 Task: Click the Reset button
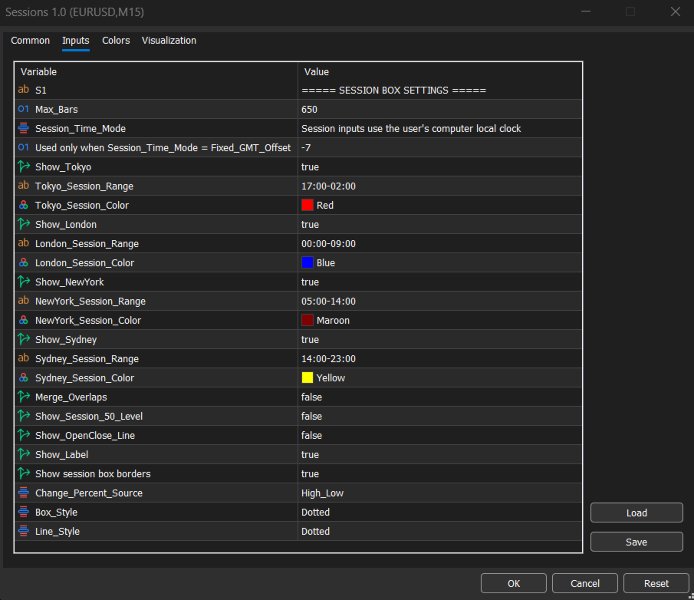click(x=656, y=583)
